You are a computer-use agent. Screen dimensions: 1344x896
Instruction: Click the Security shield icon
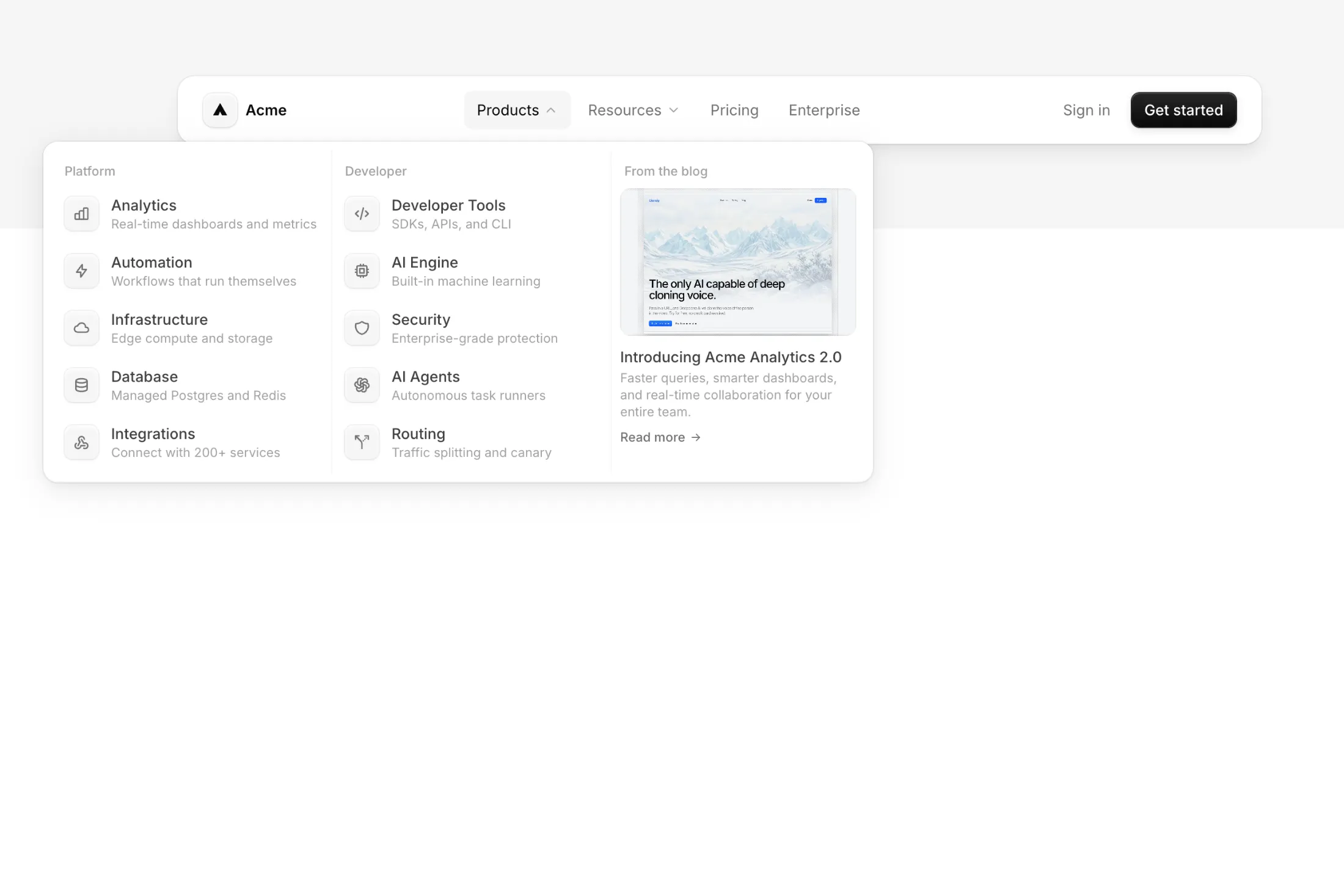pyautogui.click(x=362, y=328)
